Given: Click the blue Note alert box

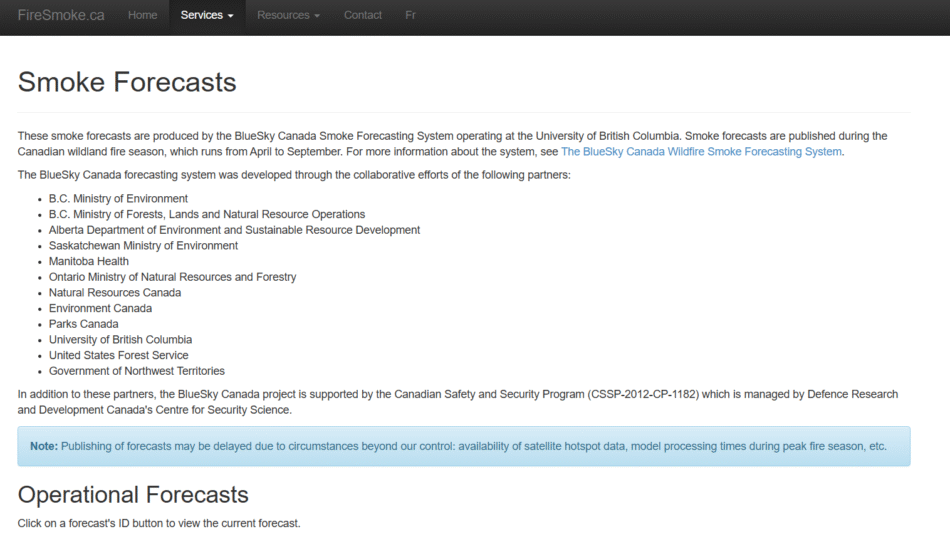Looking at the screenshot, I should (463, 446).
